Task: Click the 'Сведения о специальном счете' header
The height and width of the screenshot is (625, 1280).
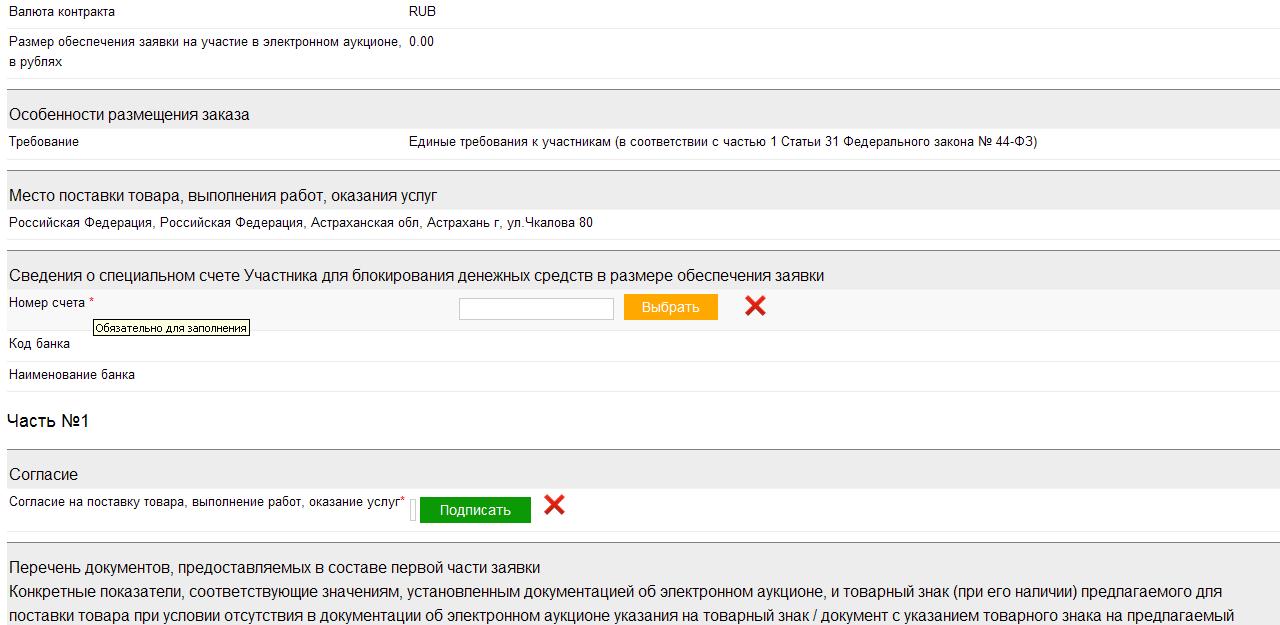Action: coord(416,276)
